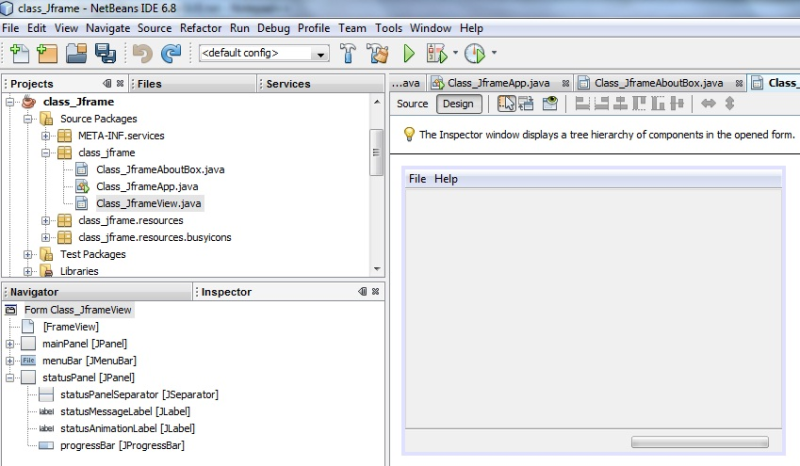Click the horizontal resizability arrow icon

pos(708,104)
